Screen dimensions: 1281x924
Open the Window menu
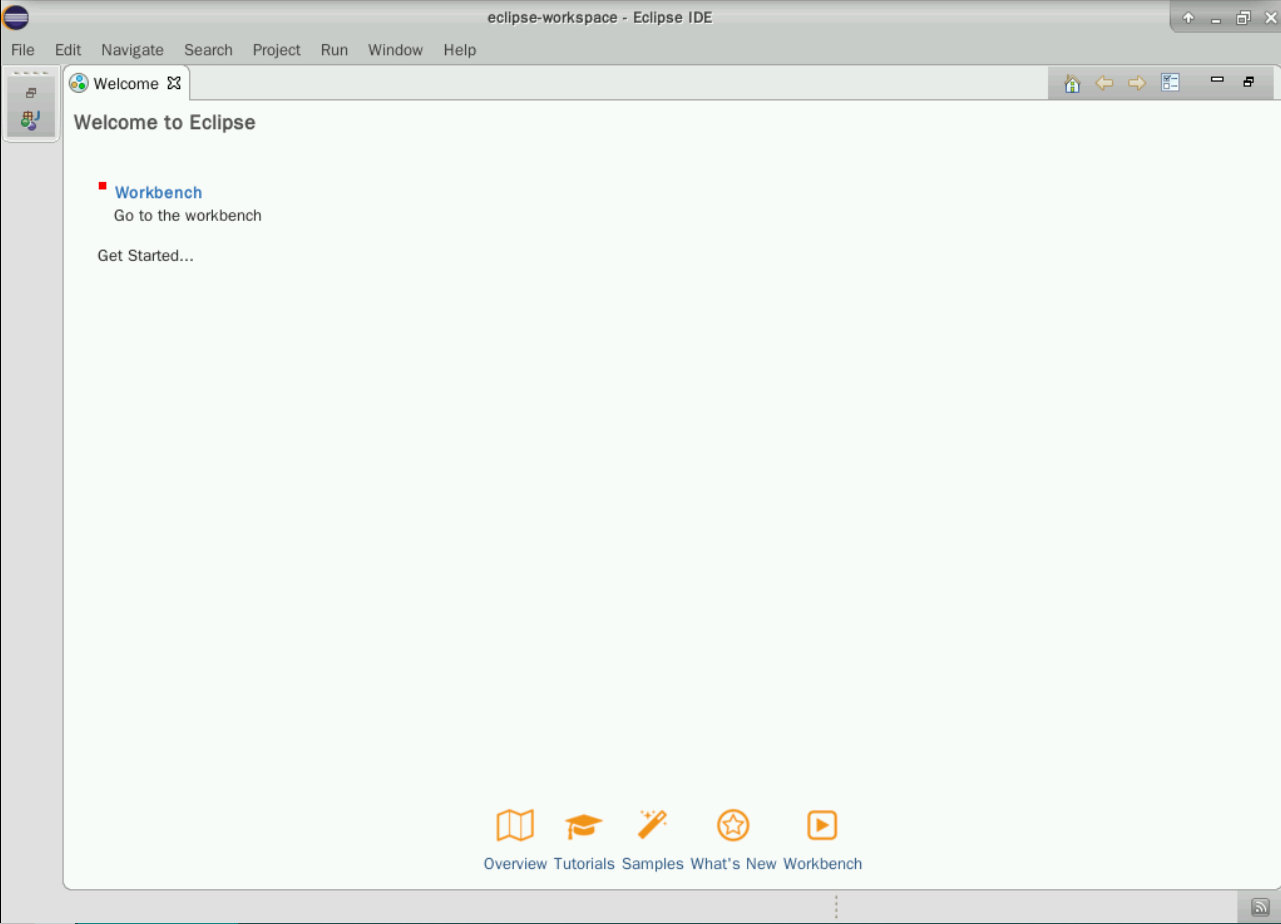click(x=395, y=50)
